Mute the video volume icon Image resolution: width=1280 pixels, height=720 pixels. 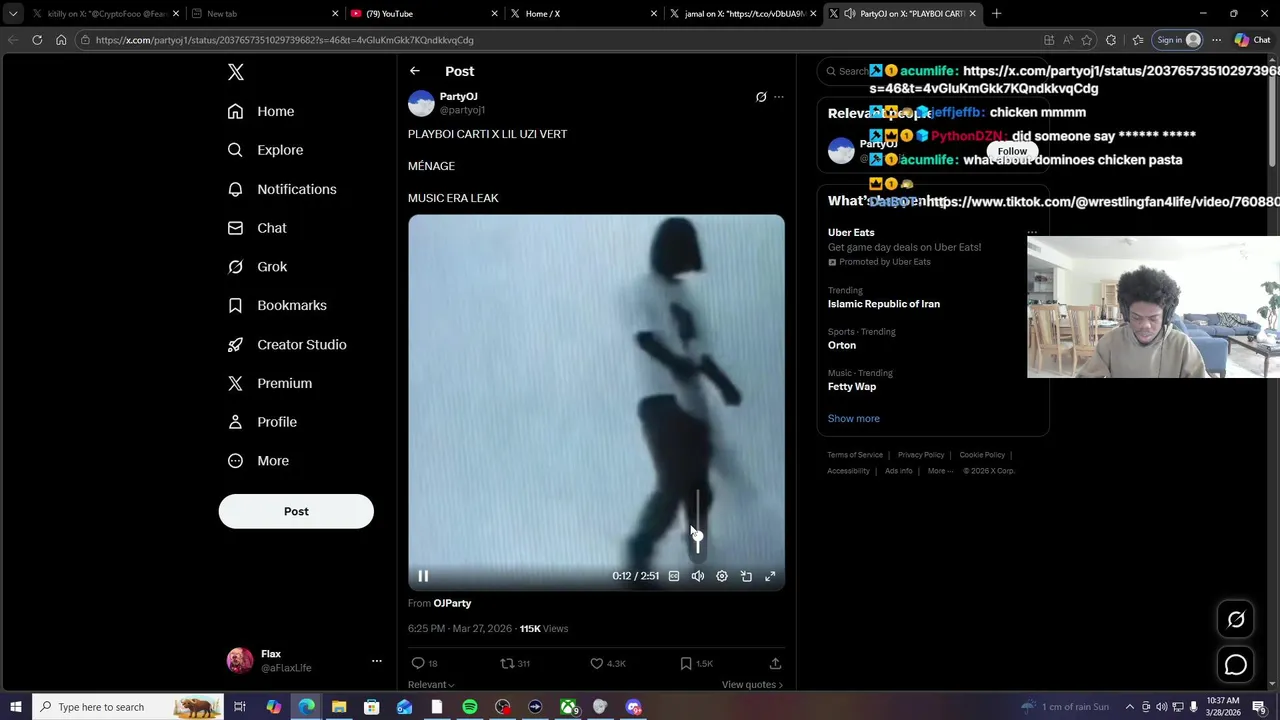tap(698, 576)
